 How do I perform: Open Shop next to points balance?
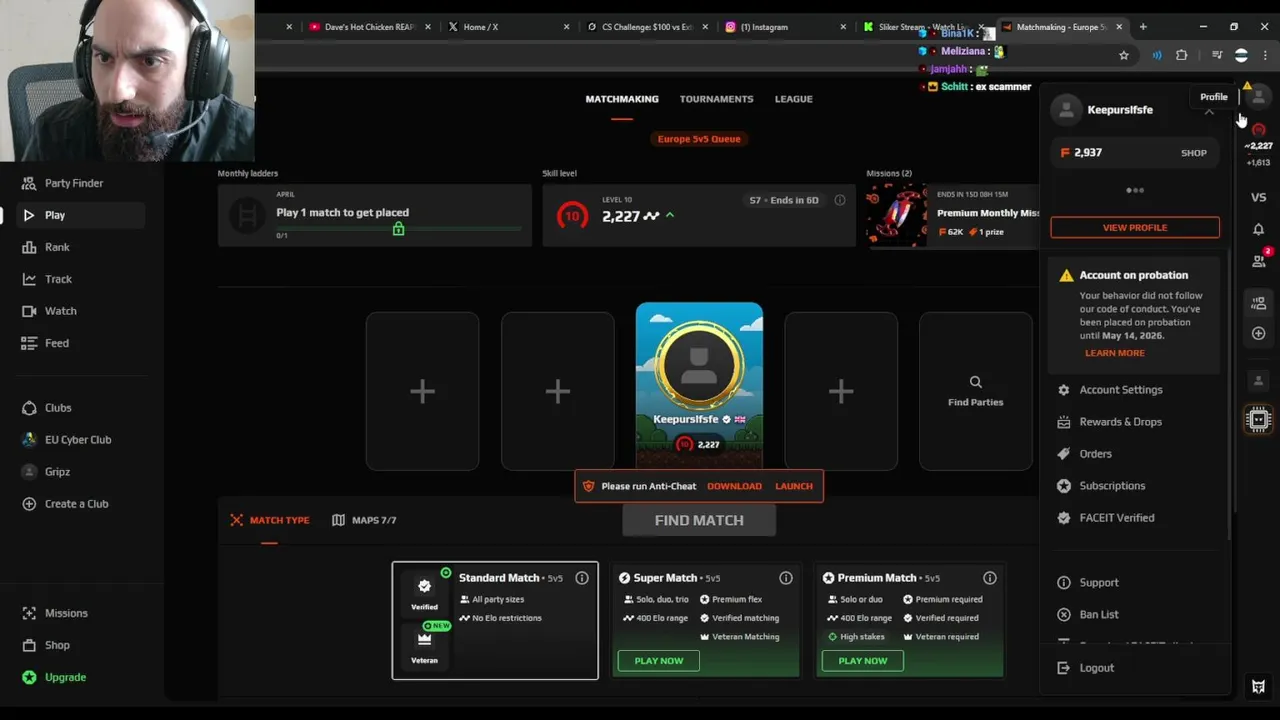point(1194,153)
